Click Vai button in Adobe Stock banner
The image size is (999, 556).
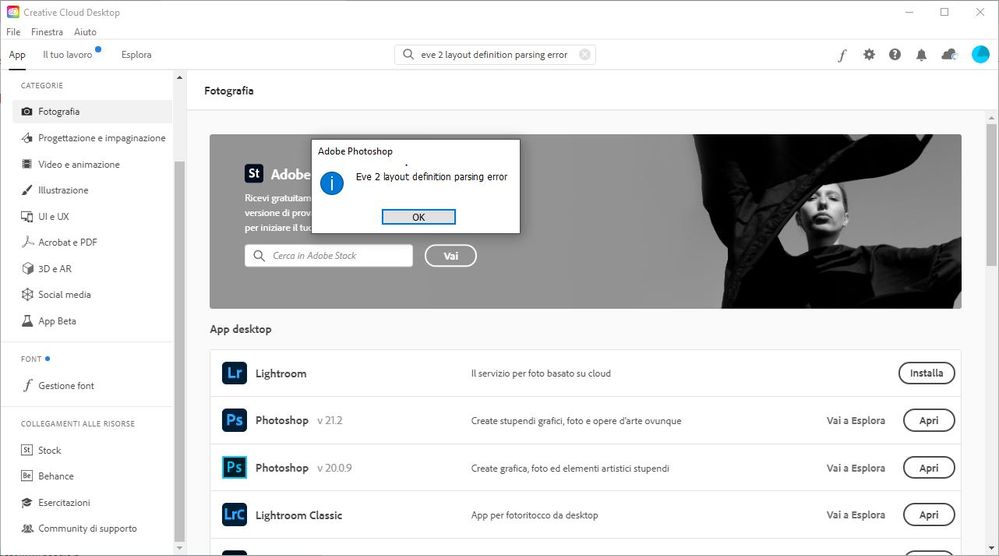pyautogui.click(x=450, y=255)
